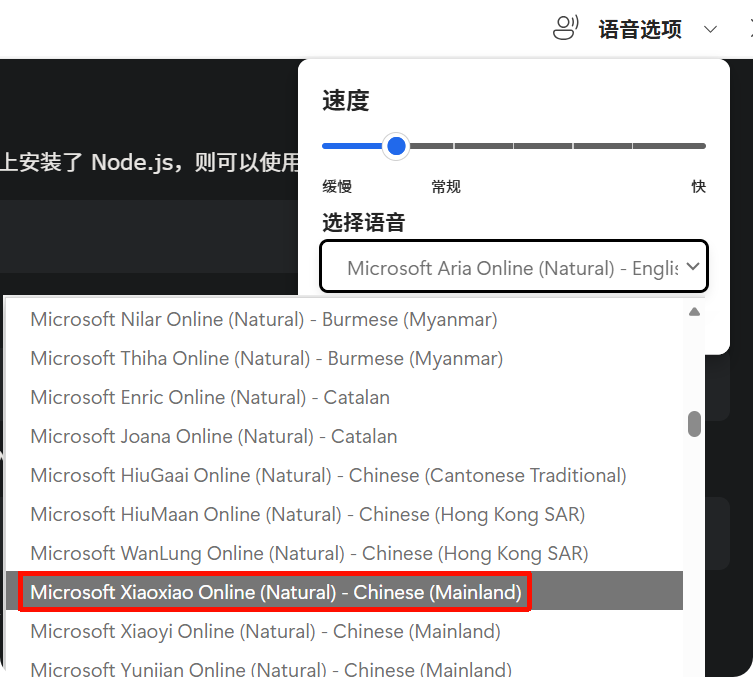Open the Microsoft Aria voice combo box

coord(514,266)
